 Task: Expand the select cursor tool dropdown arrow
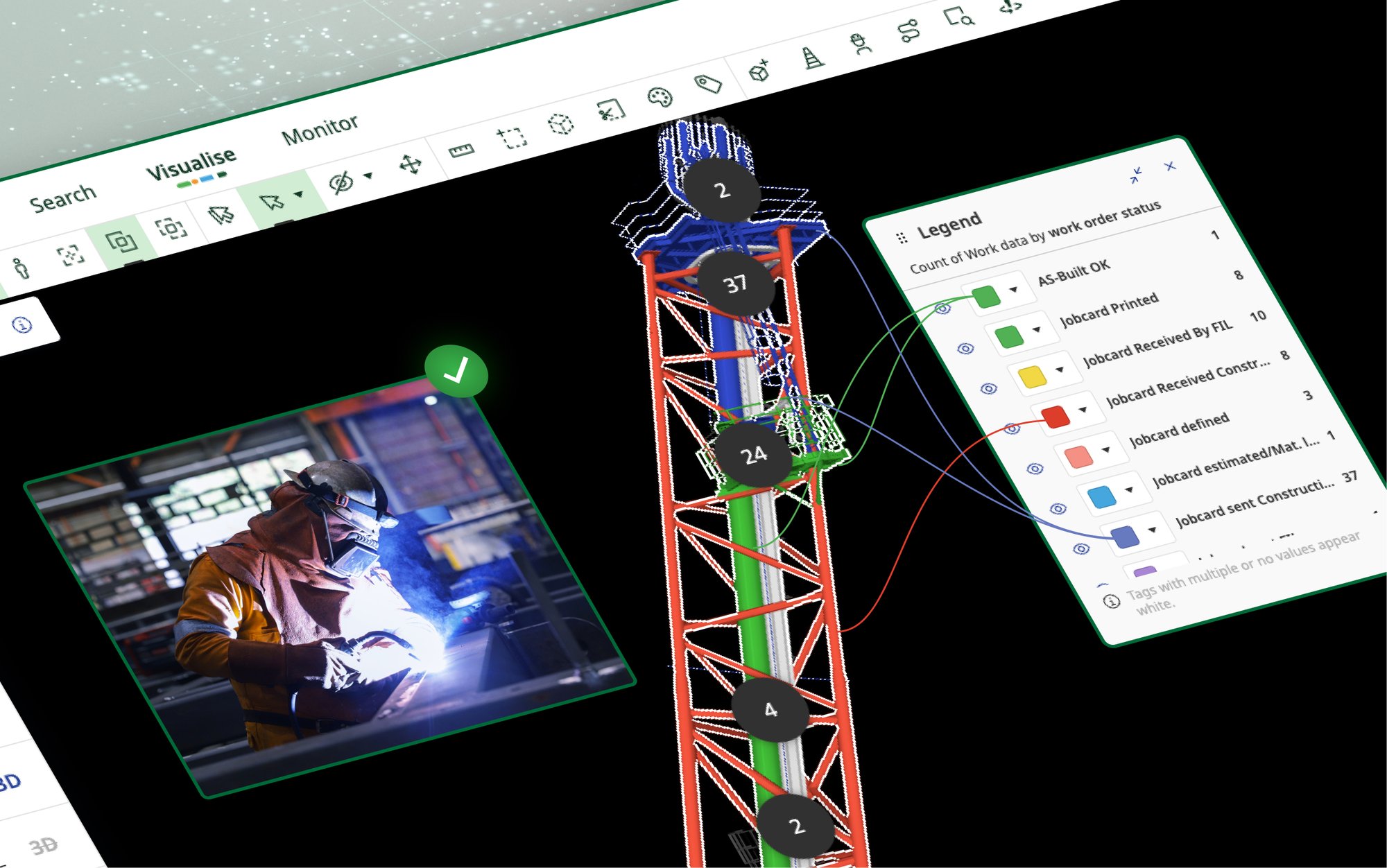coord(299,194)
